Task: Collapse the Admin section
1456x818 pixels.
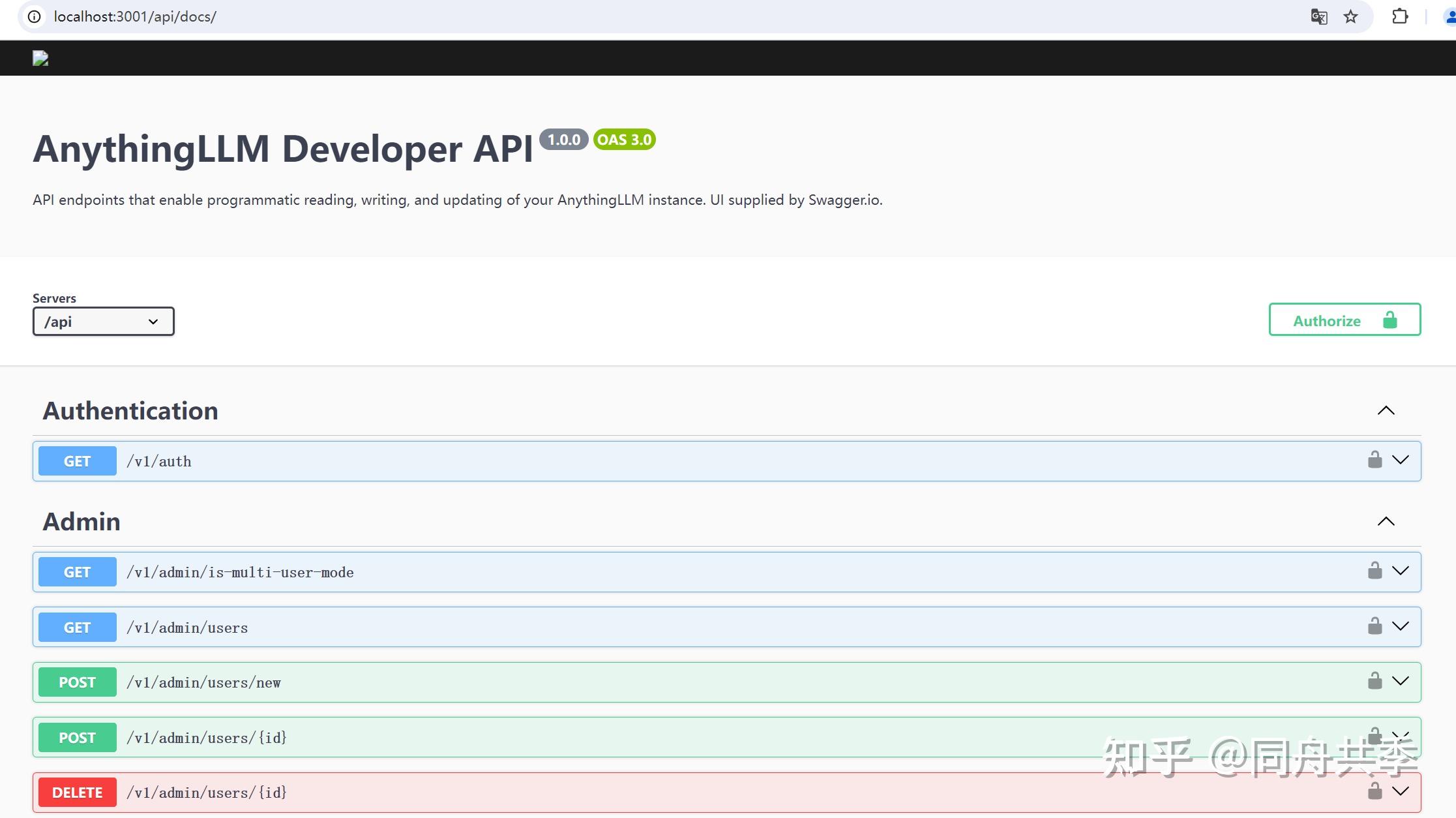Action: [1386, 522]
